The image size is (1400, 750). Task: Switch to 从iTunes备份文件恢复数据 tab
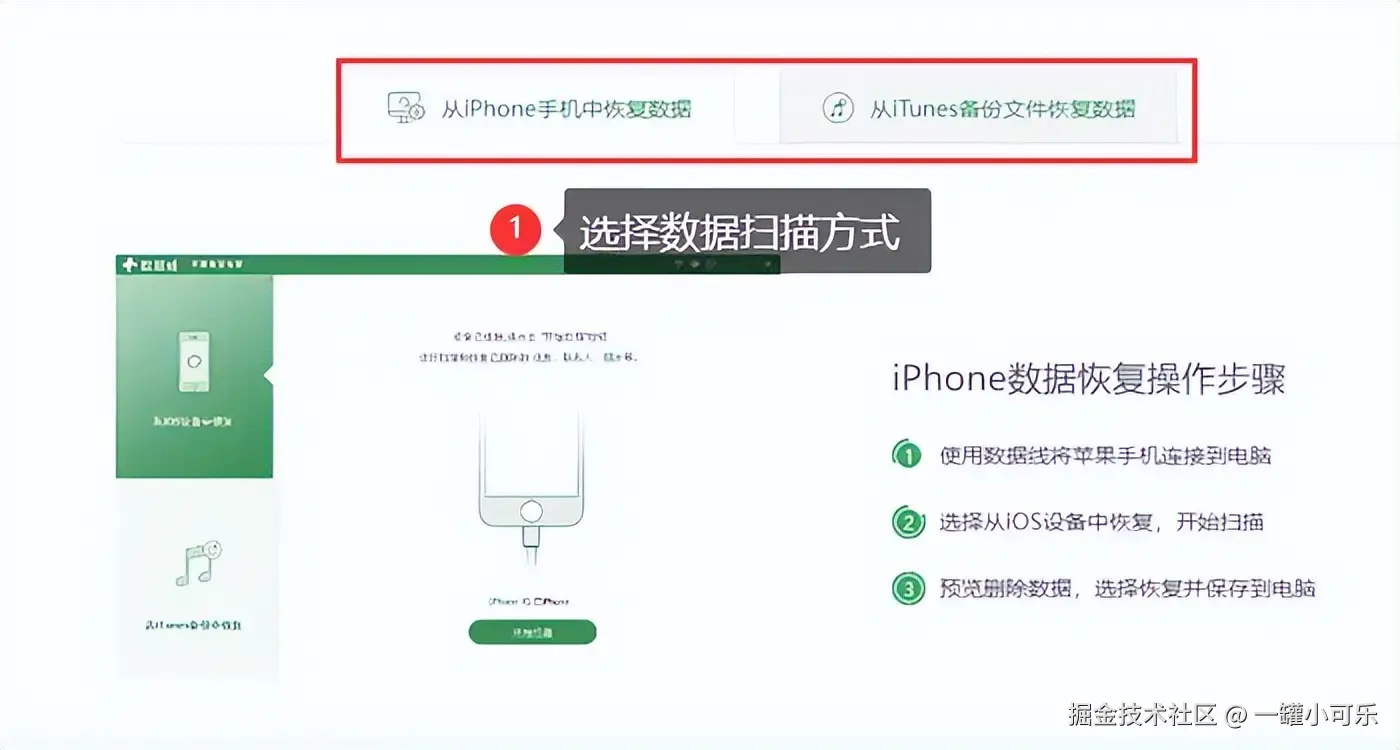978,107
